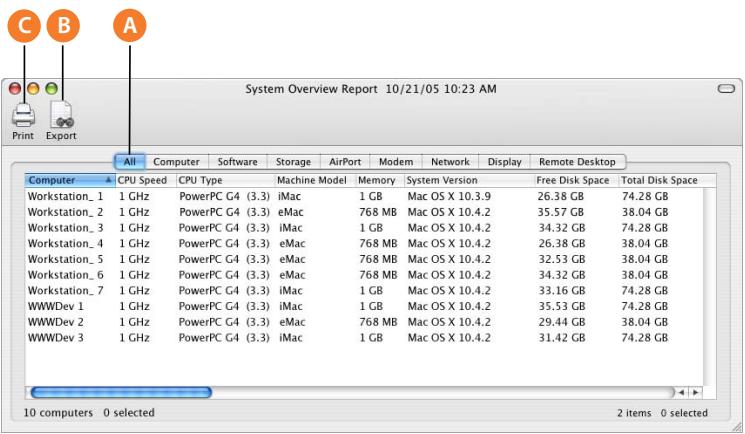The image size is (745, 434).
Task: Select the WWWDev 3 row
Action: [364, 338]
